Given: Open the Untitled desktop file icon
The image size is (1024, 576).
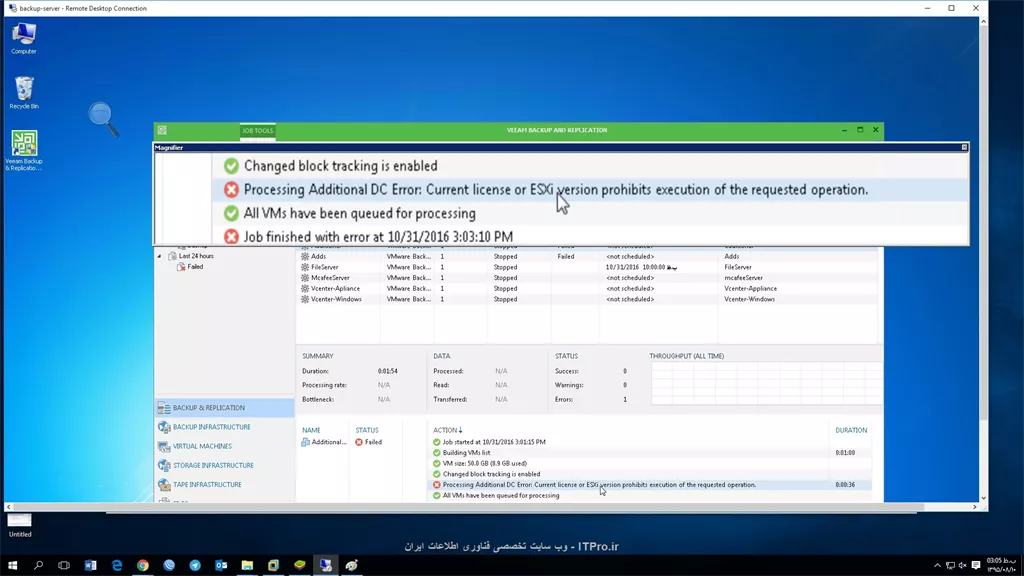Looking at the screenshot, I should coord(20,525).
